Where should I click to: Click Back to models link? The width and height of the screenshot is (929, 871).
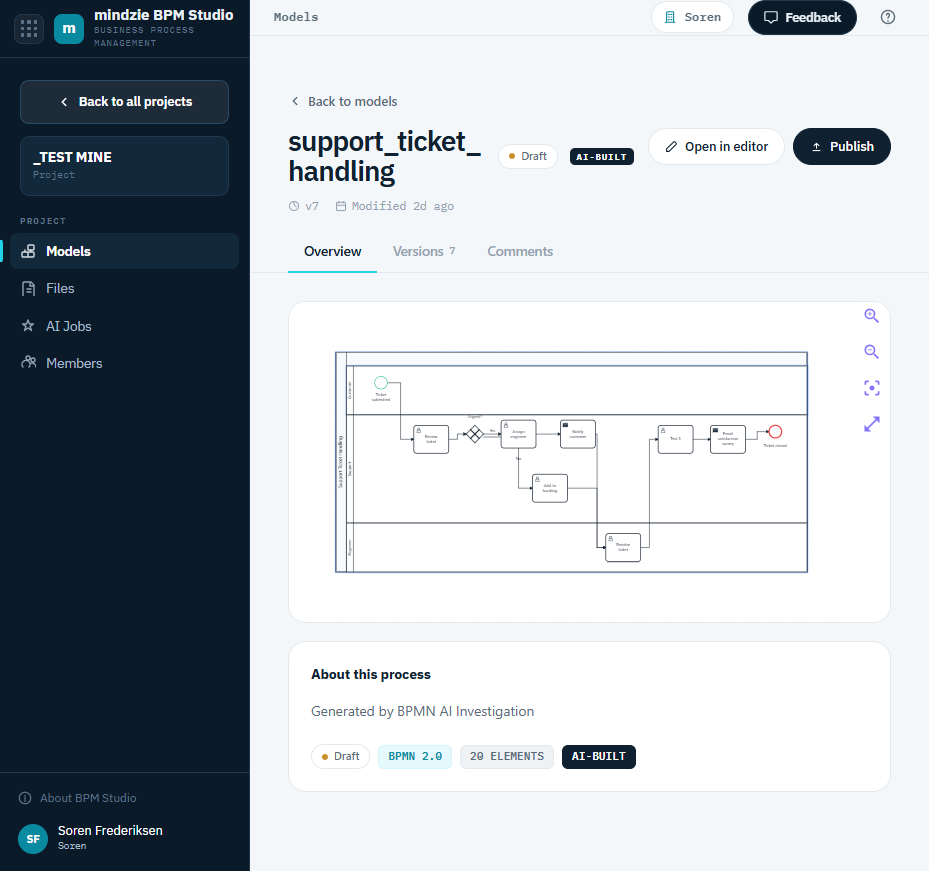[x=344, y=101]
